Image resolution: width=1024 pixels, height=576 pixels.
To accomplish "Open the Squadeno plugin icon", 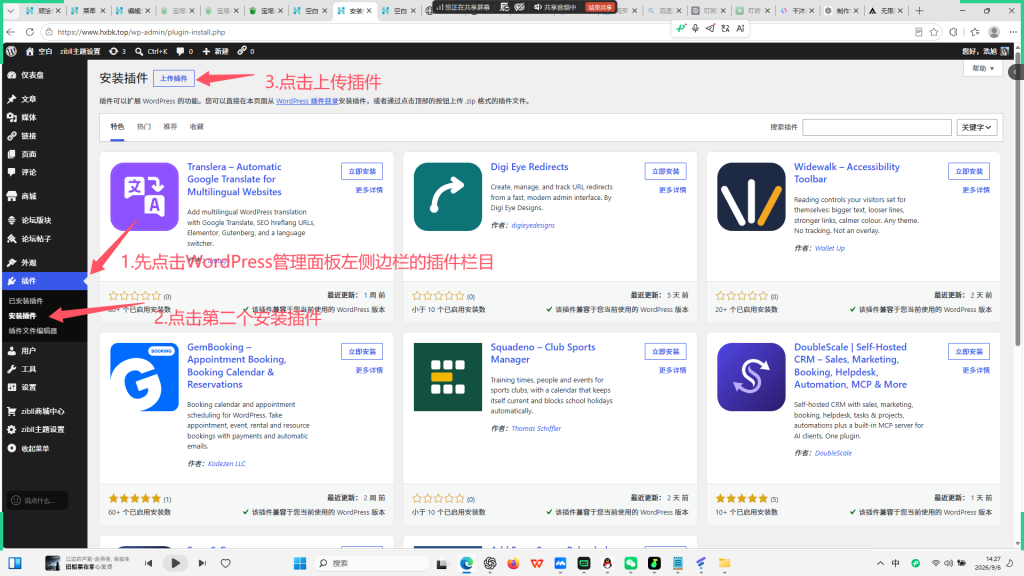I will click(448, 377).
